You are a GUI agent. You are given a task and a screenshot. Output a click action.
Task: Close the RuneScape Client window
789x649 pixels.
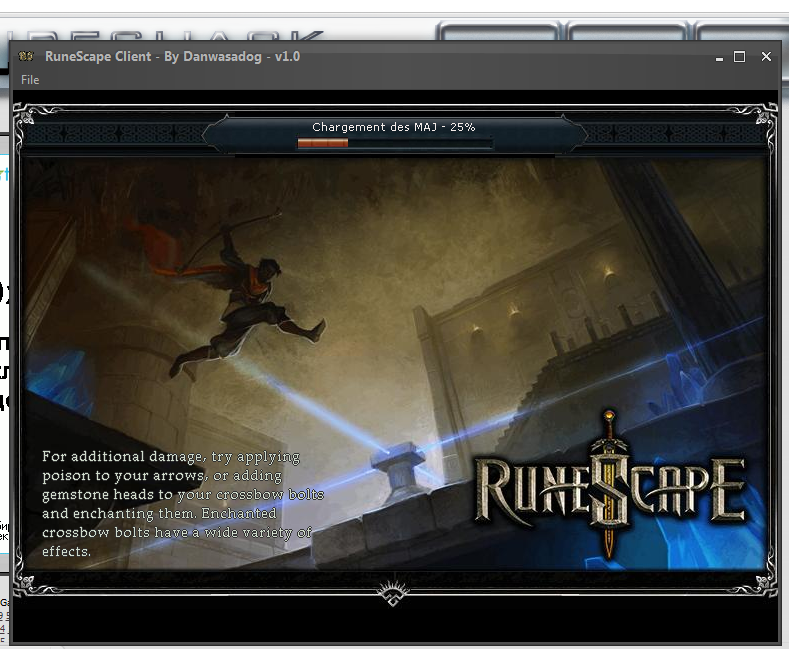766,56
